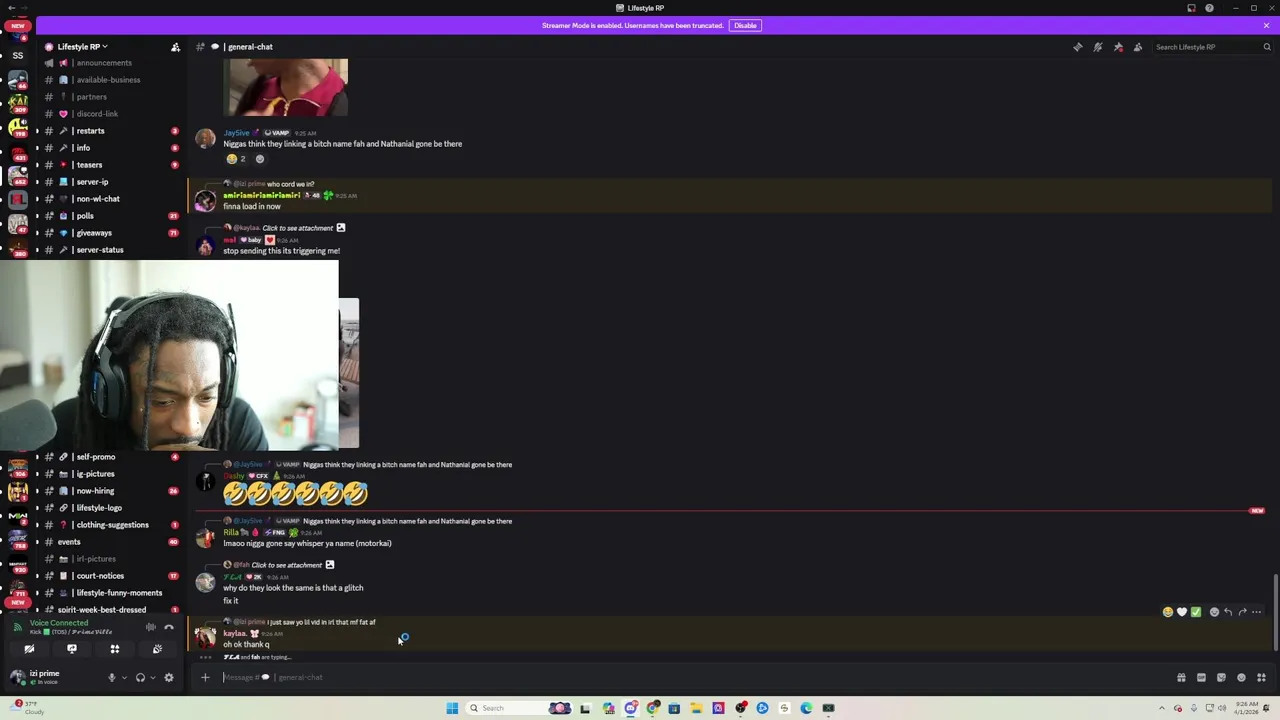Open the emoji picker in message bar
This screenshot has width=1280, height=720.
(x=1241, y=677)
